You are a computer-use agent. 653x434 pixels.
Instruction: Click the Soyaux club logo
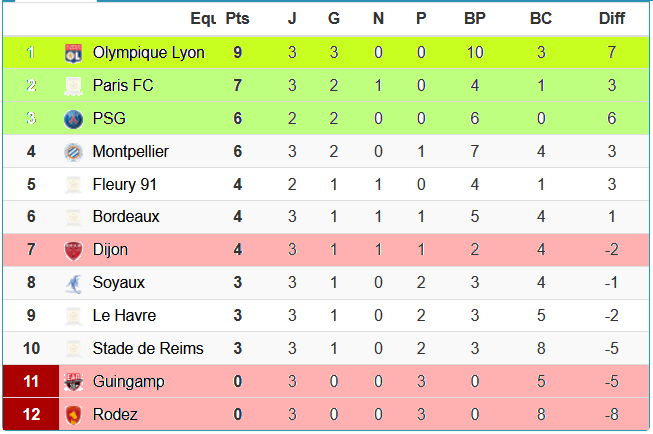point(72,283)
